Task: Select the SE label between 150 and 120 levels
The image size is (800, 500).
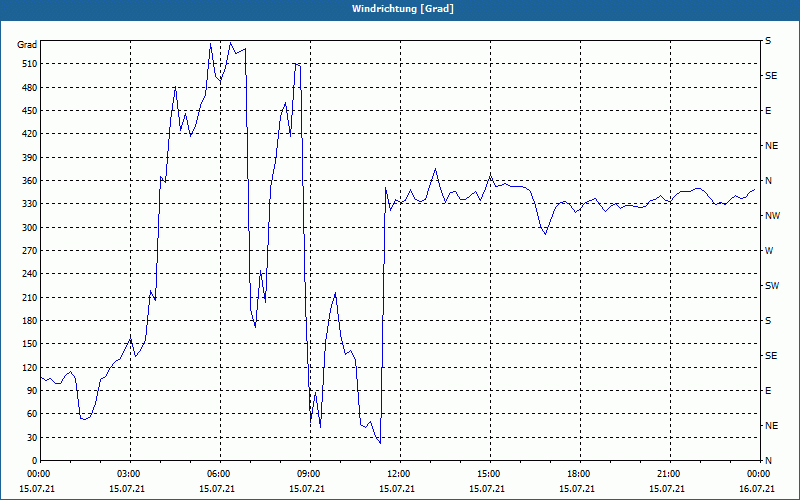Action: (x=771, y=356)
